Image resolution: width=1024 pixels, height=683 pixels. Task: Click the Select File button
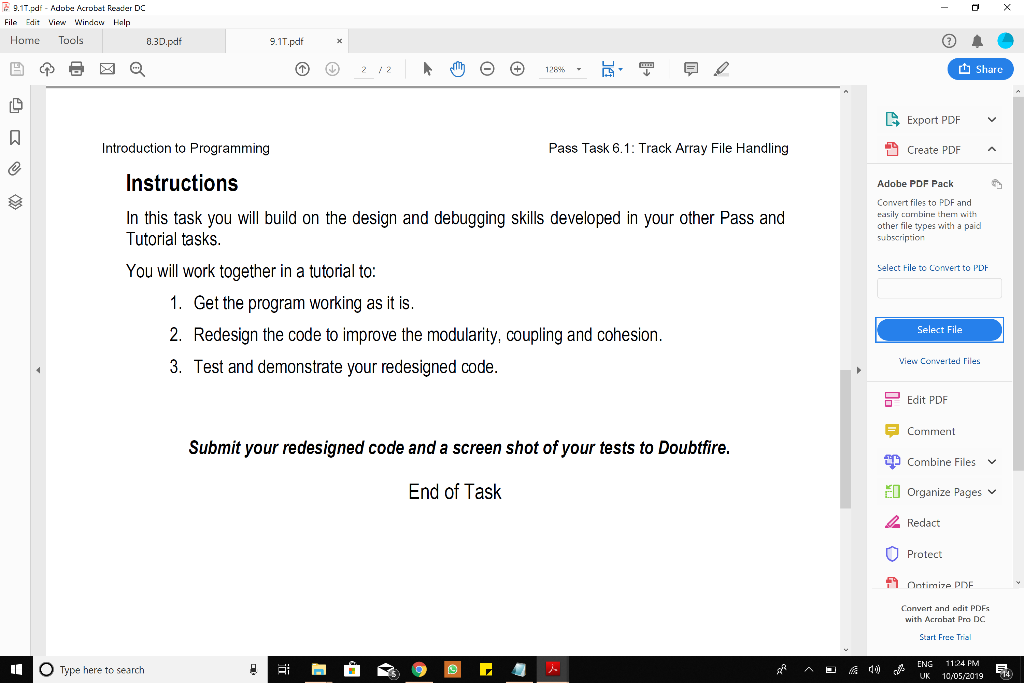click(x=939, y=330)
